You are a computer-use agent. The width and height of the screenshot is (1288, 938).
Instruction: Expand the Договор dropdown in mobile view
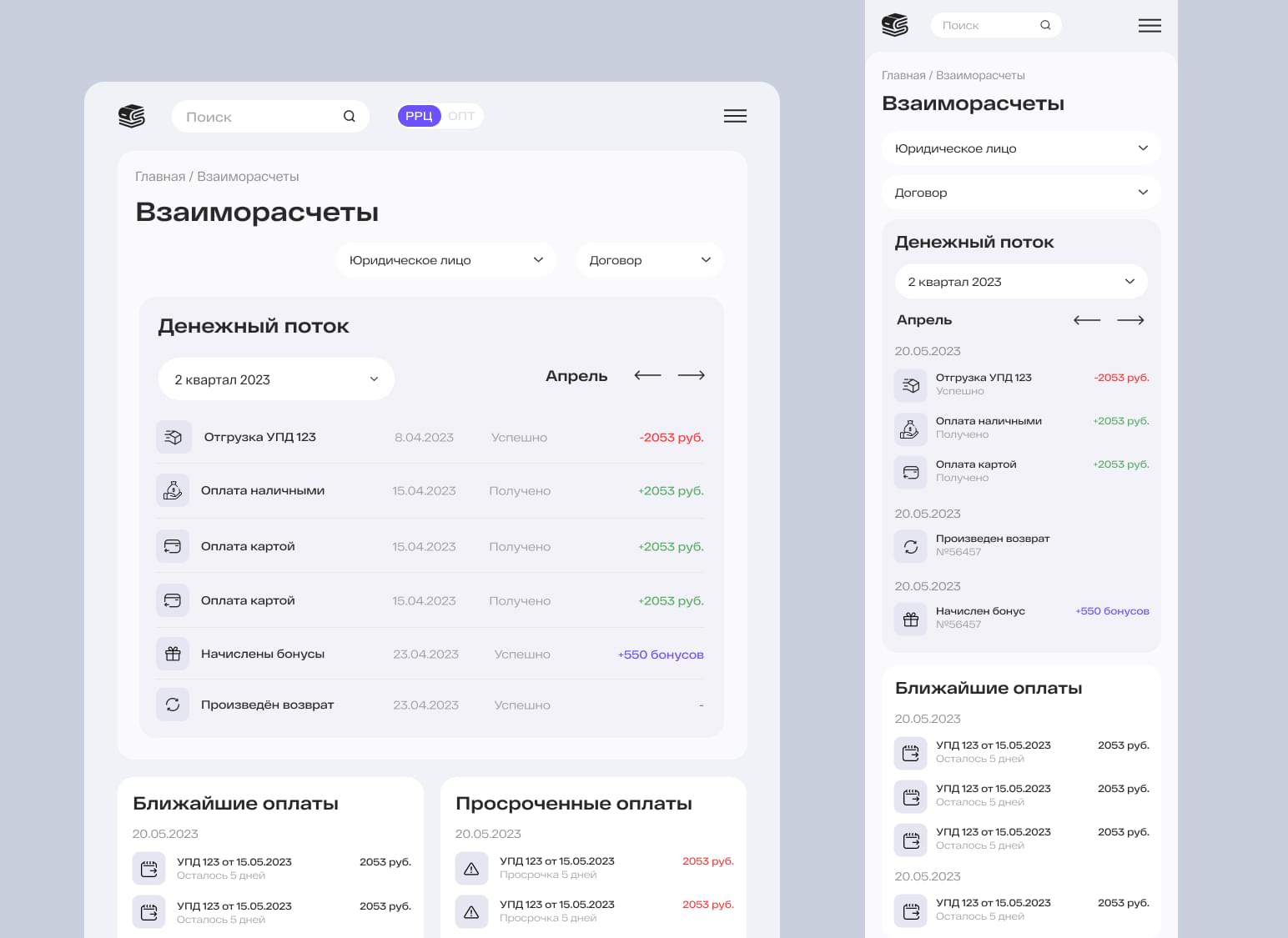click(x=1020, y=193)
